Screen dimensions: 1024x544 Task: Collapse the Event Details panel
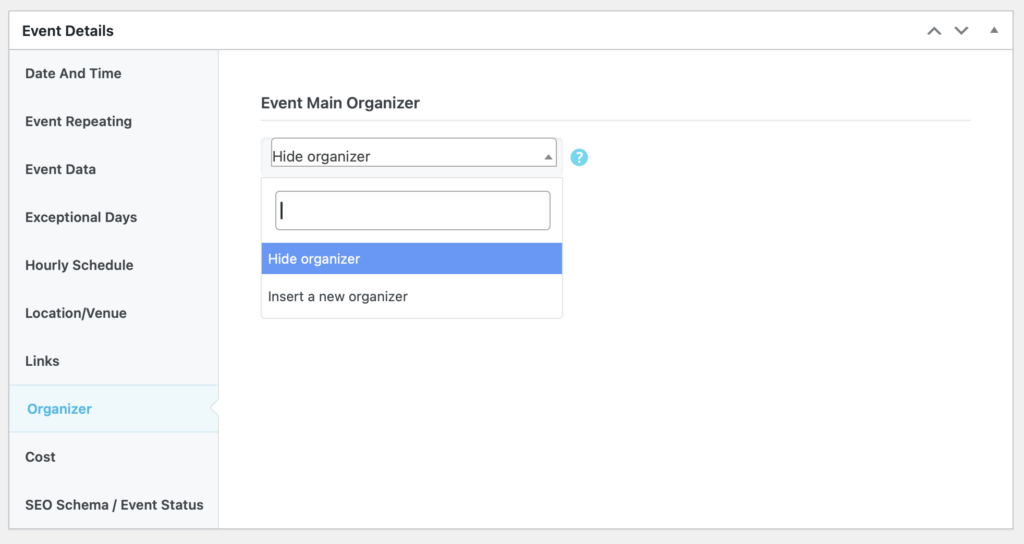click(x=994, y=31)
